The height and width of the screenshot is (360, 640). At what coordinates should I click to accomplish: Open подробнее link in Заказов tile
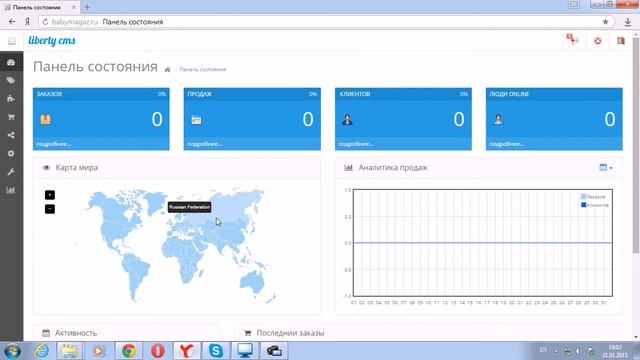coord(54,144)
